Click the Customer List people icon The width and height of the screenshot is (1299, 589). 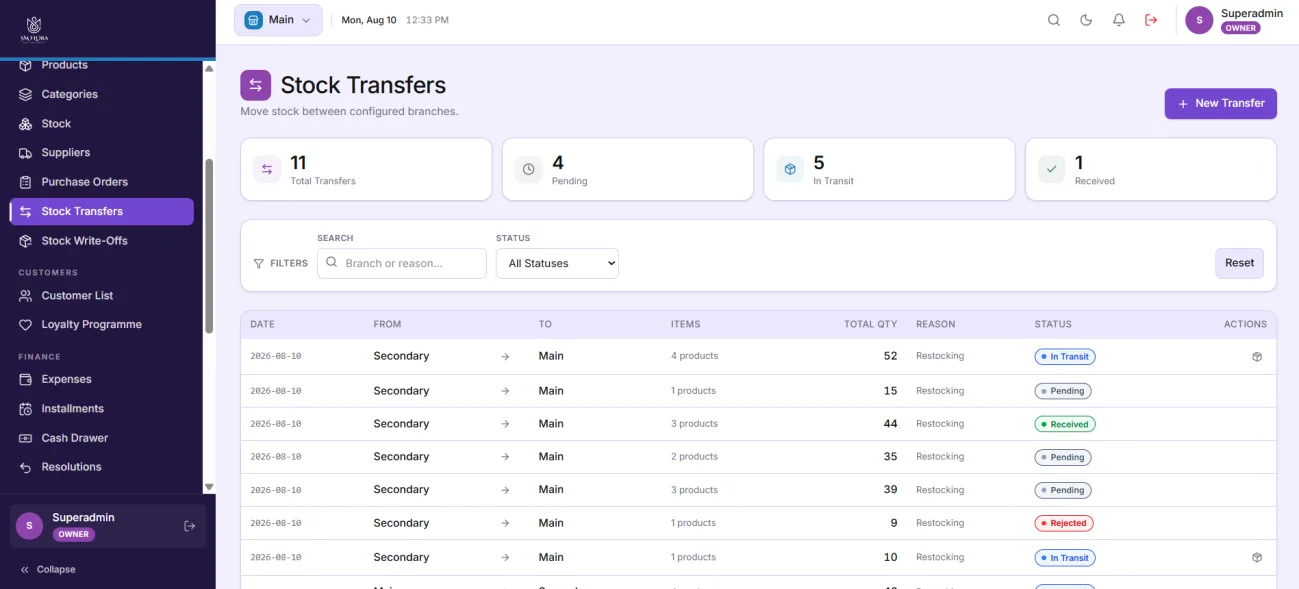click(26, 296)
